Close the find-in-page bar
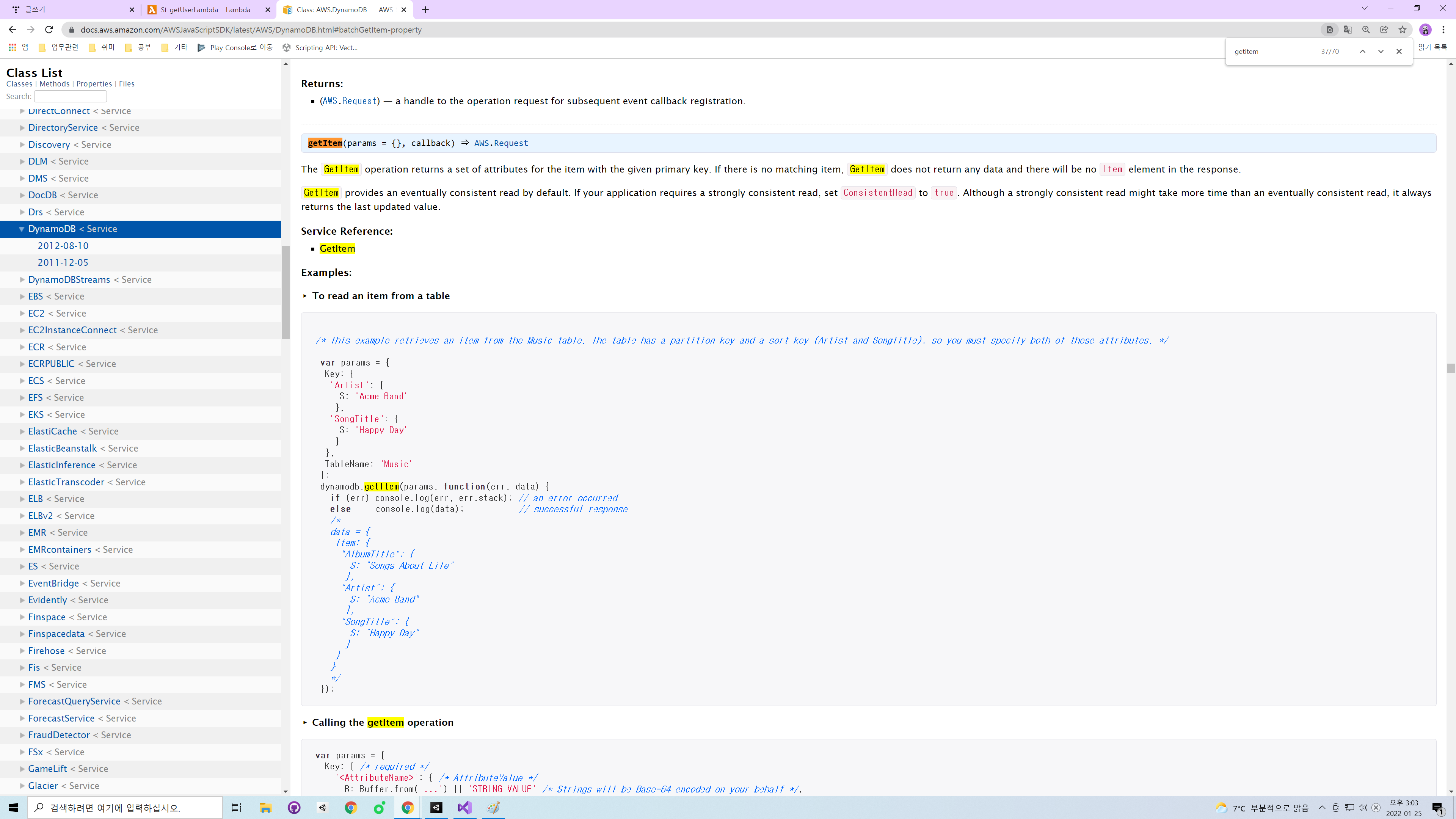Screen dimensions: 1456x819 coord(1399,52)
